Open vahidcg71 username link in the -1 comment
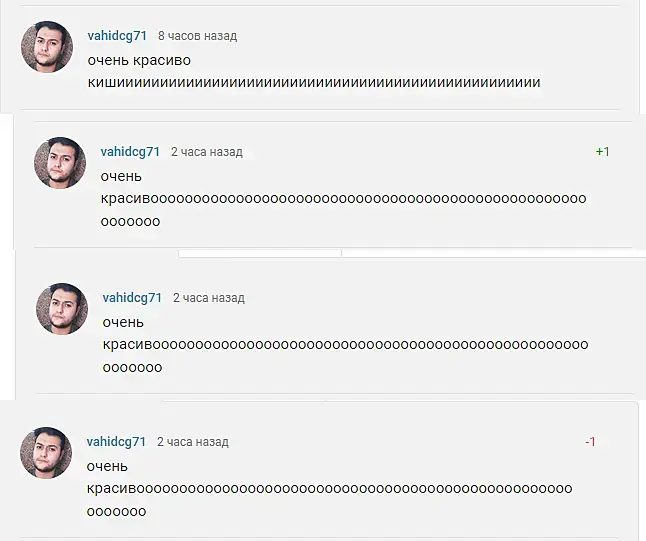Viewport: 646px width, 541px height. [116, 442]
